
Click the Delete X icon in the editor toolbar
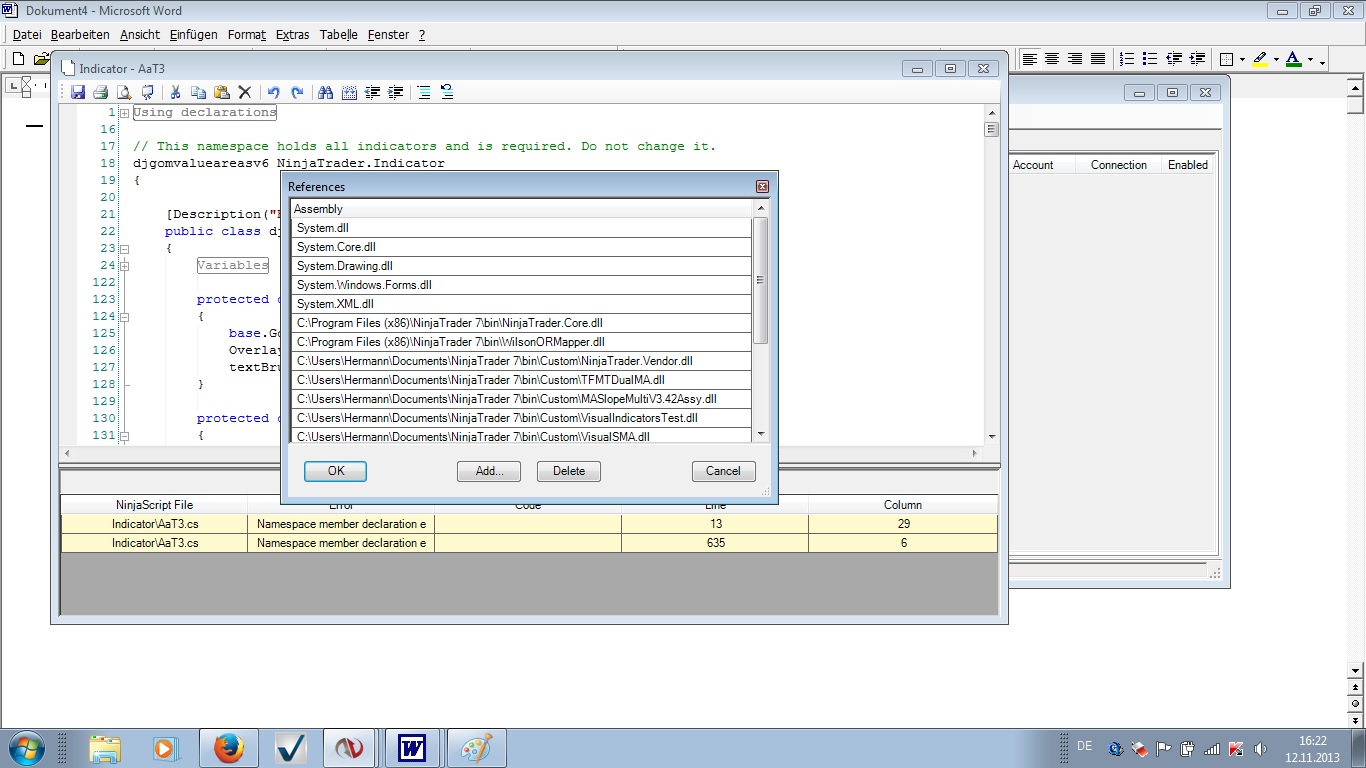[x=244, y=92]
